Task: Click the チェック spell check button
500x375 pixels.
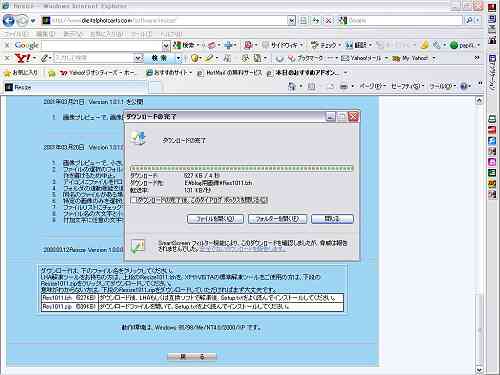Action: pyautogui.click(x=324, y=45)
